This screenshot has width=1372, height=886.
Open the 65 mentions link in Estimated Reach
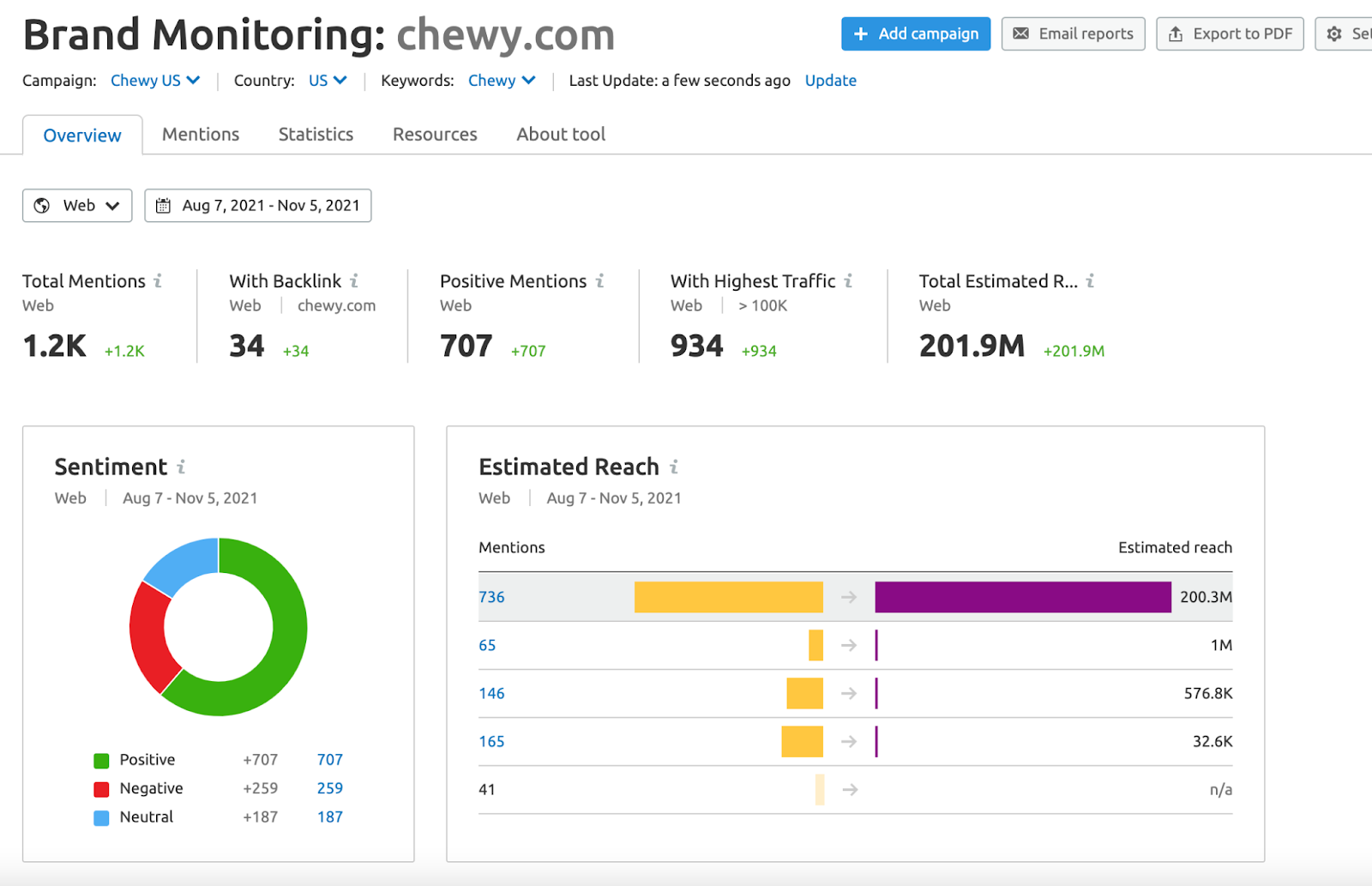(487, 645)
